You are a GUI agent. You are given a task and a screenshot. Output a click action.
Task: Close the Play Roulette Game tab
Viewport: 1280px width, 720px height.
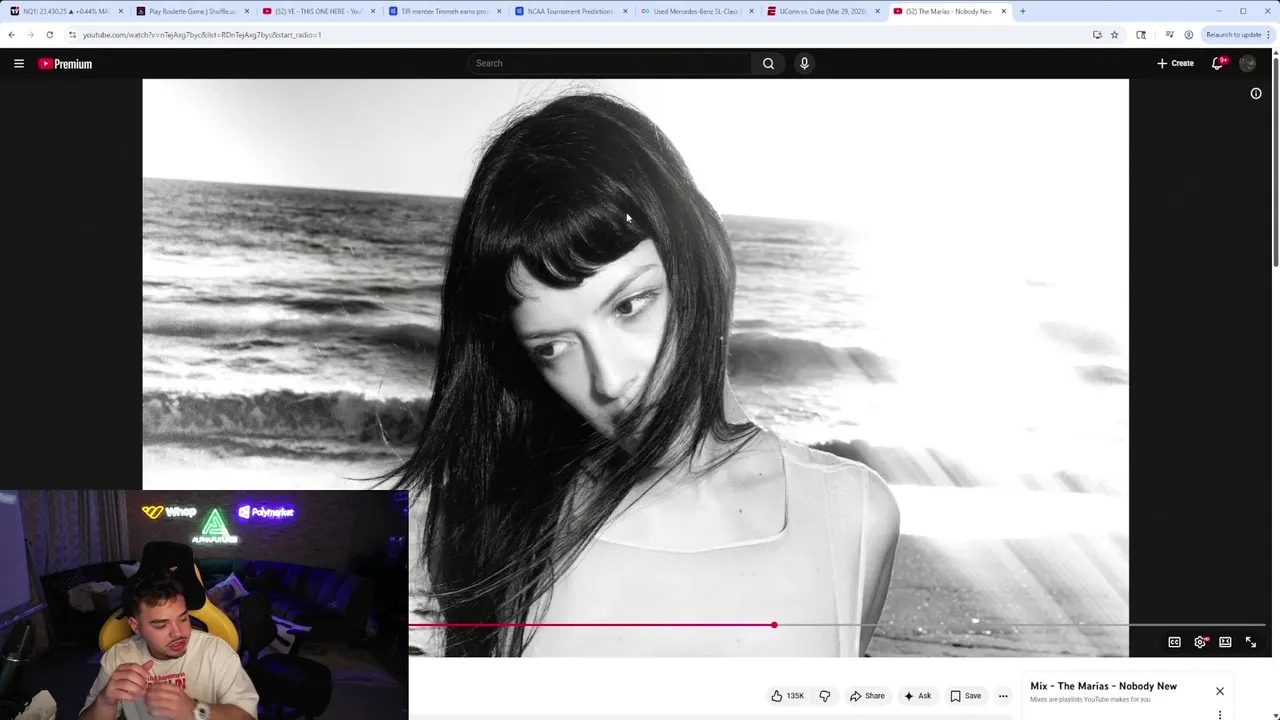click(247, 11)
